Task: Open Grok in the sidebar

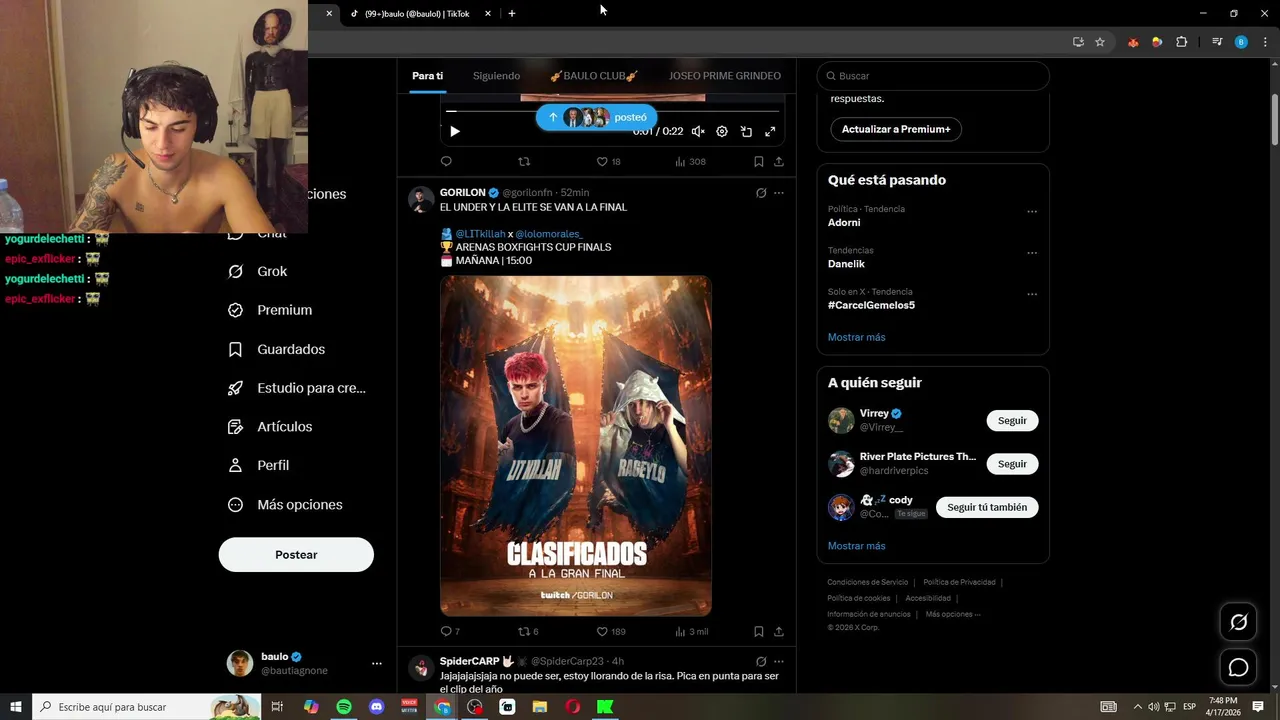Action: pos(258,271)
